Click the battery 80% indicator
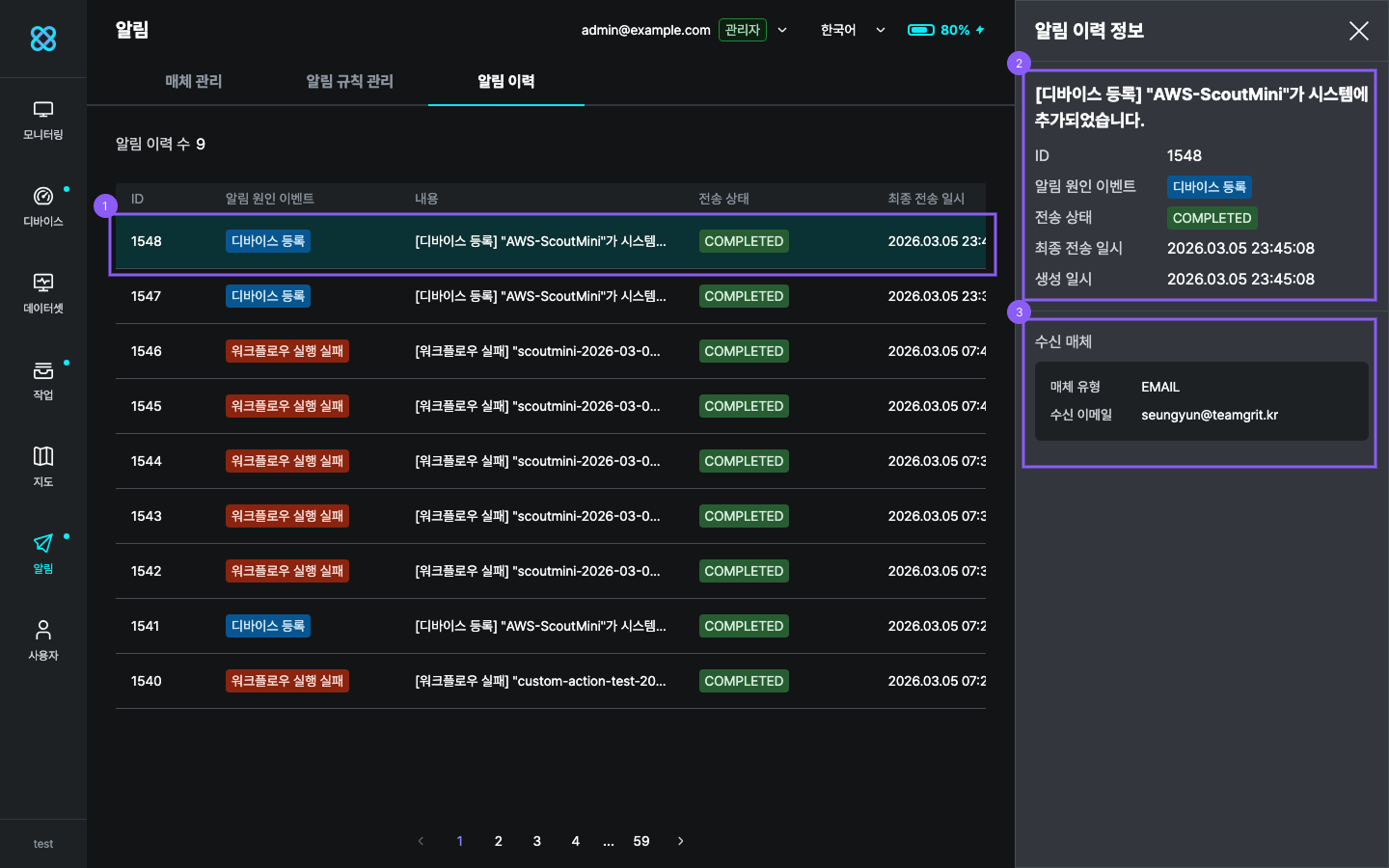 945,30
